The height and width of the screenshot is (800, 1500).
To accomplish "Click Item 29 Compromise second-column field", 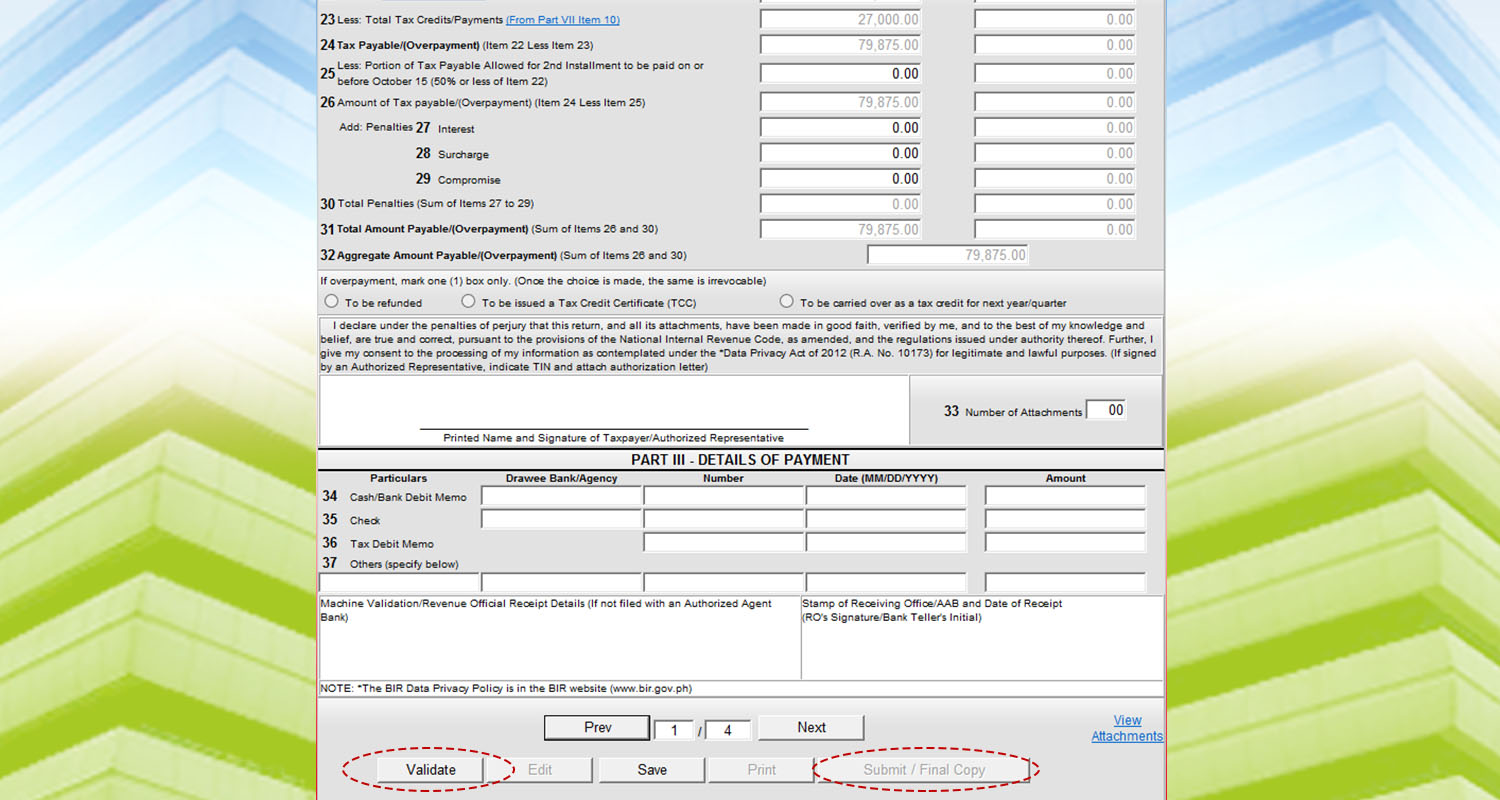I will (1055, 179).
